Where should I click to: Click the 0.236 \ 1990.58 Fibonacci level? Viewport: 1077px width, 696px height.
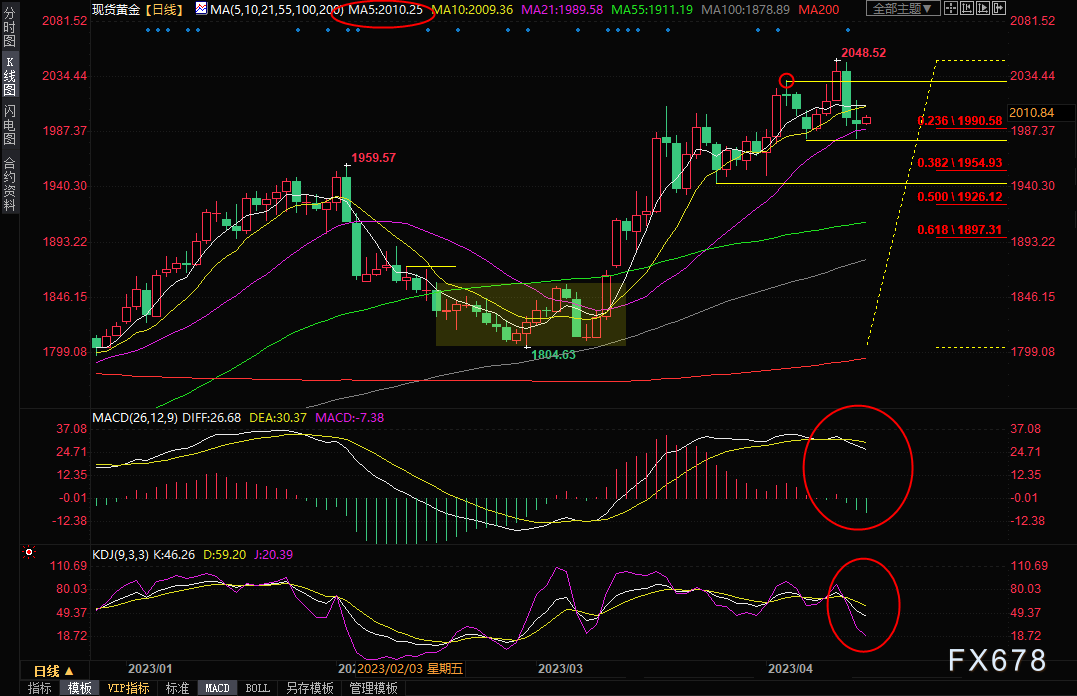pos(960,121)
